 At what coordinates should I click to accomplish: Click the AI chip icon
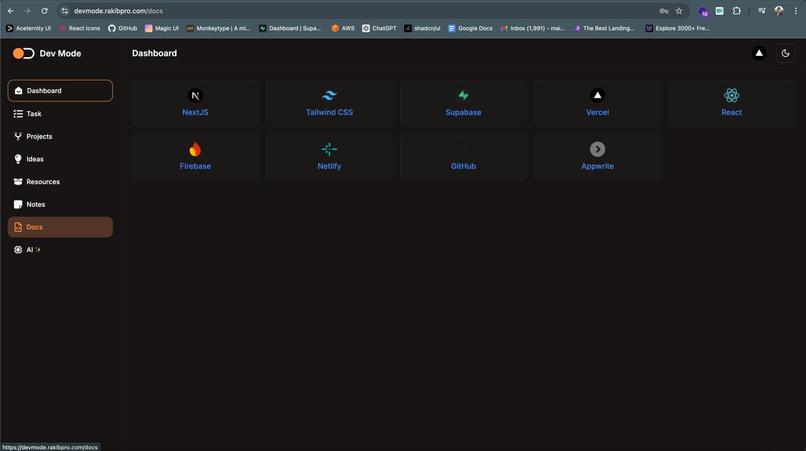pyautogui.click(x=18, y=249)
